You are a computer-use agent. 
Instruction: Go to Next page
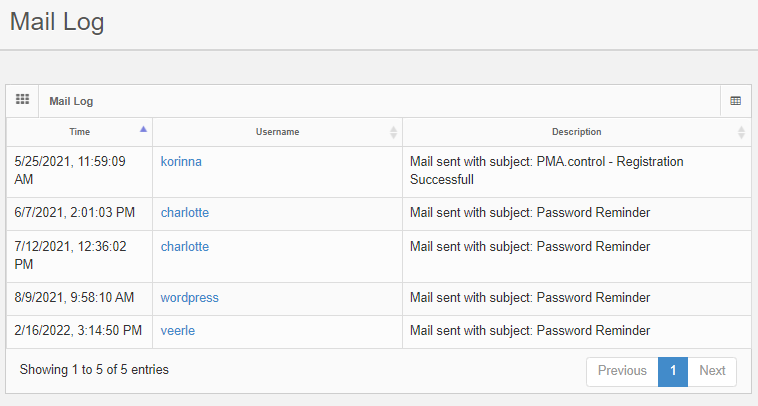click(x=712, y=371)
